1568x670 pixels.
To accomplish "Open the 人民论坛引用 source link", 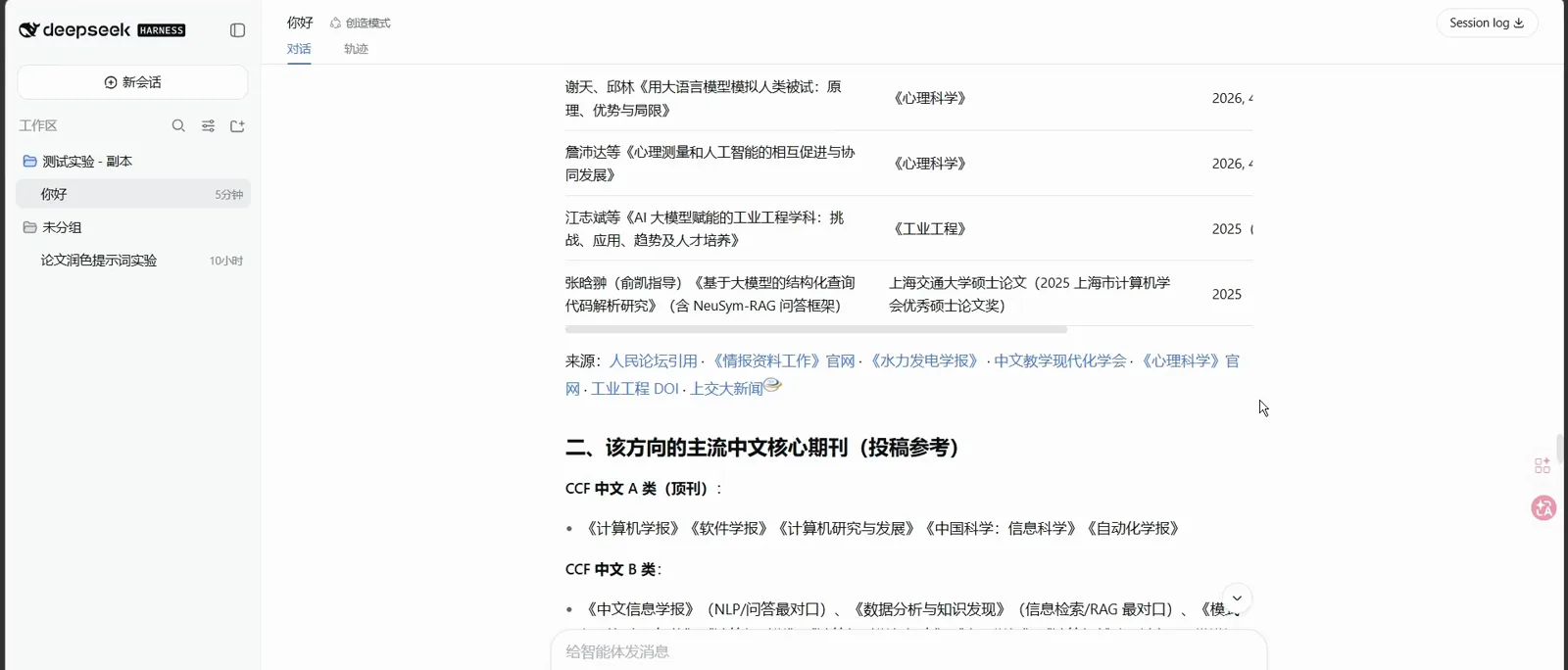I will coord(654,361).
